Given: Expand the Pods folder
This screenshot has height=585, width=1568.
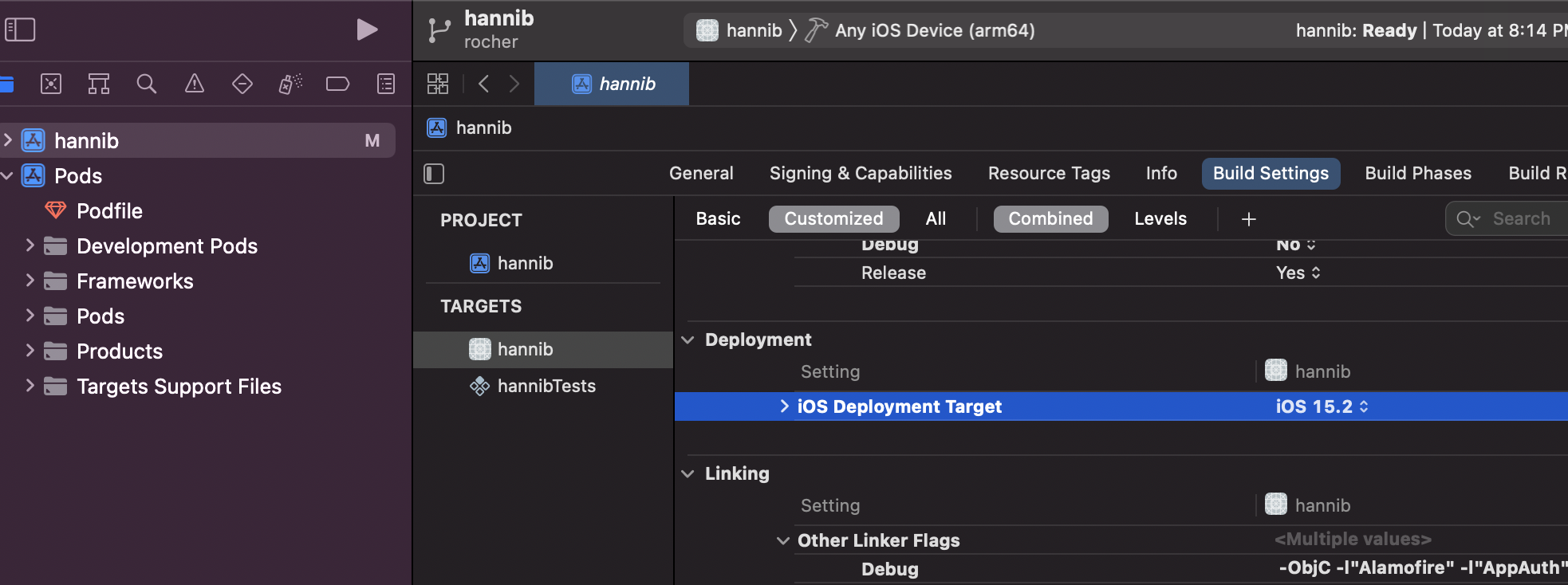Looking at the screenshot, I should pos(30,316).
